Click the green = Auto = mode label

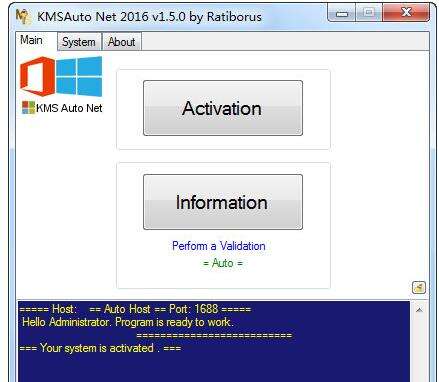pos(223,263)
